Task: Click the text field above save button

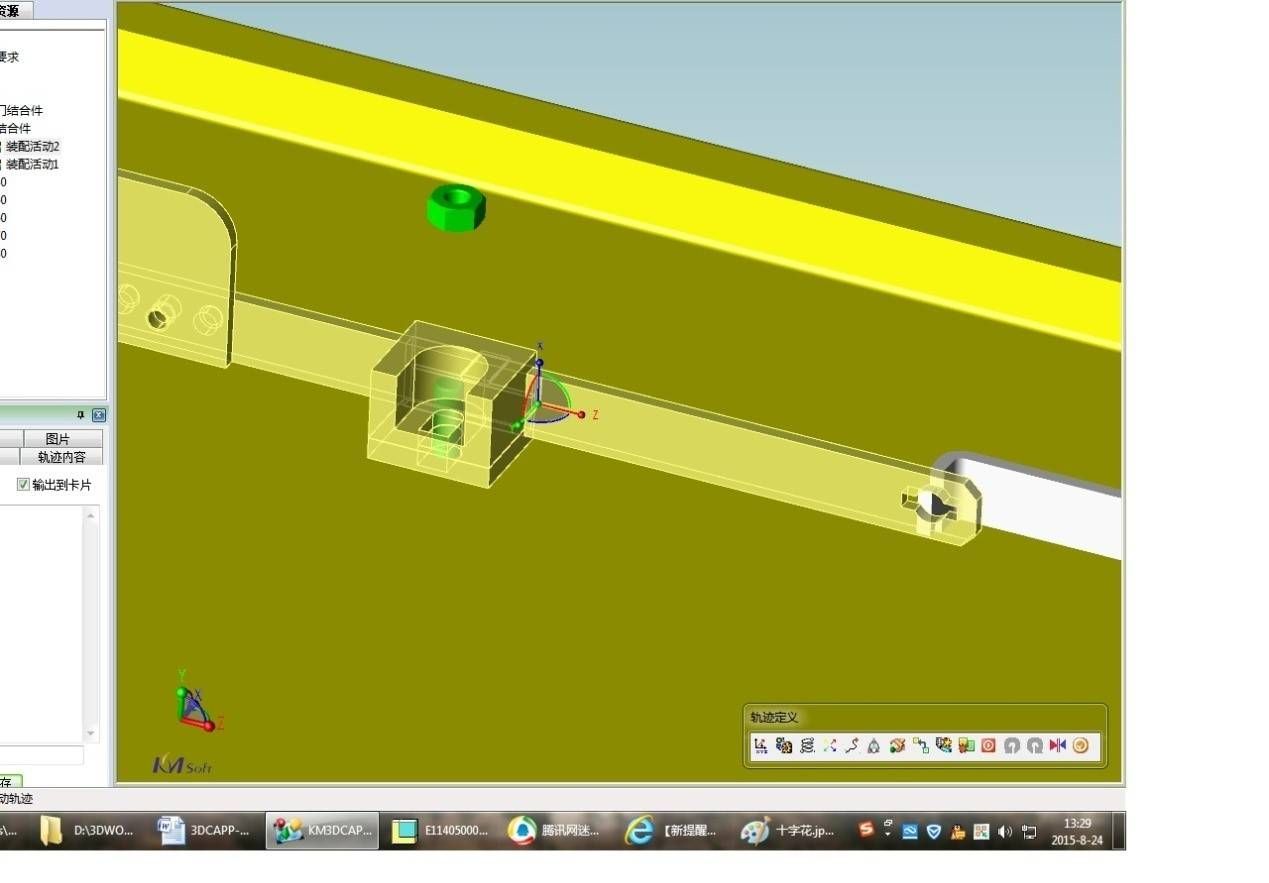Action: coord(42,755)
